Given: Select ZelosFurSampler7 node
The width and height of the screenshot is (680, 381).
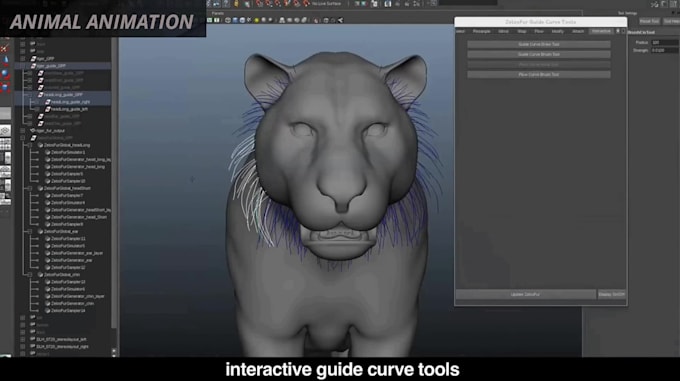Looking at the screenshot, I should coord(67,195).
